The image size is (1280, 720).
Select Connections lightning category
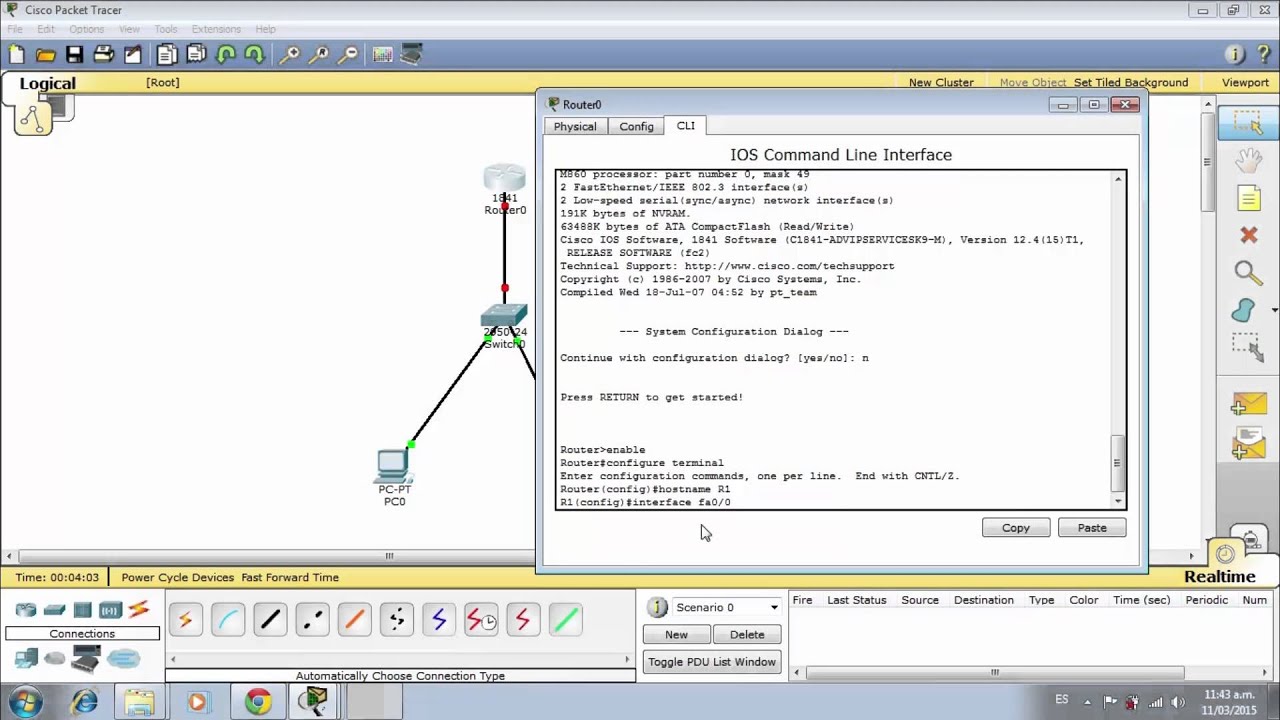click(139, 610)
